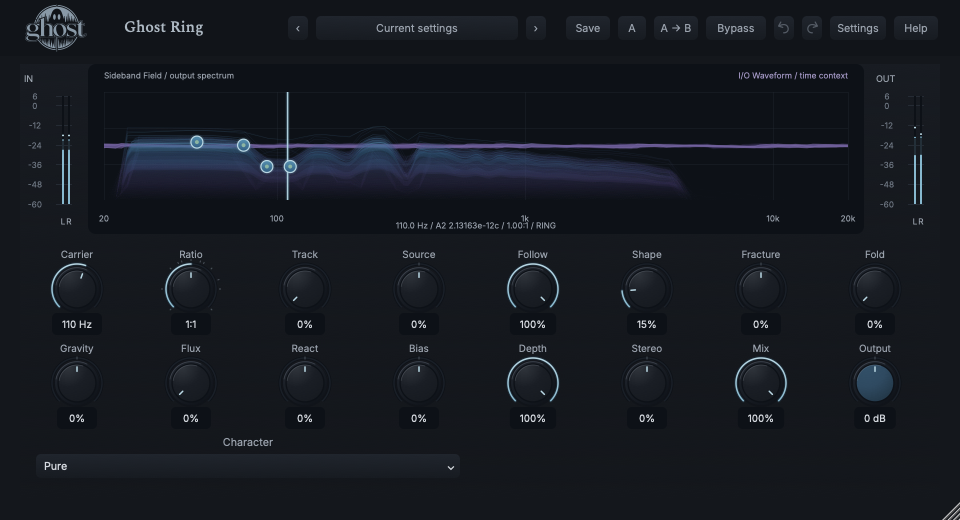The image size is (960, 520).
Task: Click the window resize grip corner
Action: click(951, 511)
